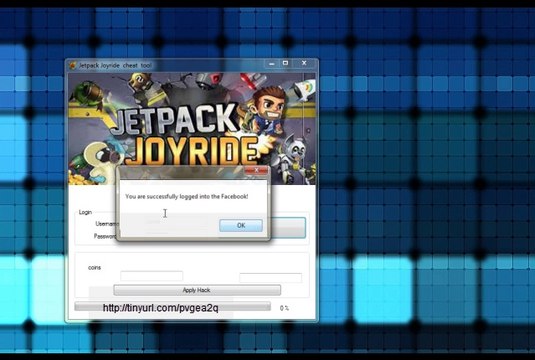This screenshot has height=360, width=535.
Task: Click the progress bar with tinyurl text
Action: point(173,307)
